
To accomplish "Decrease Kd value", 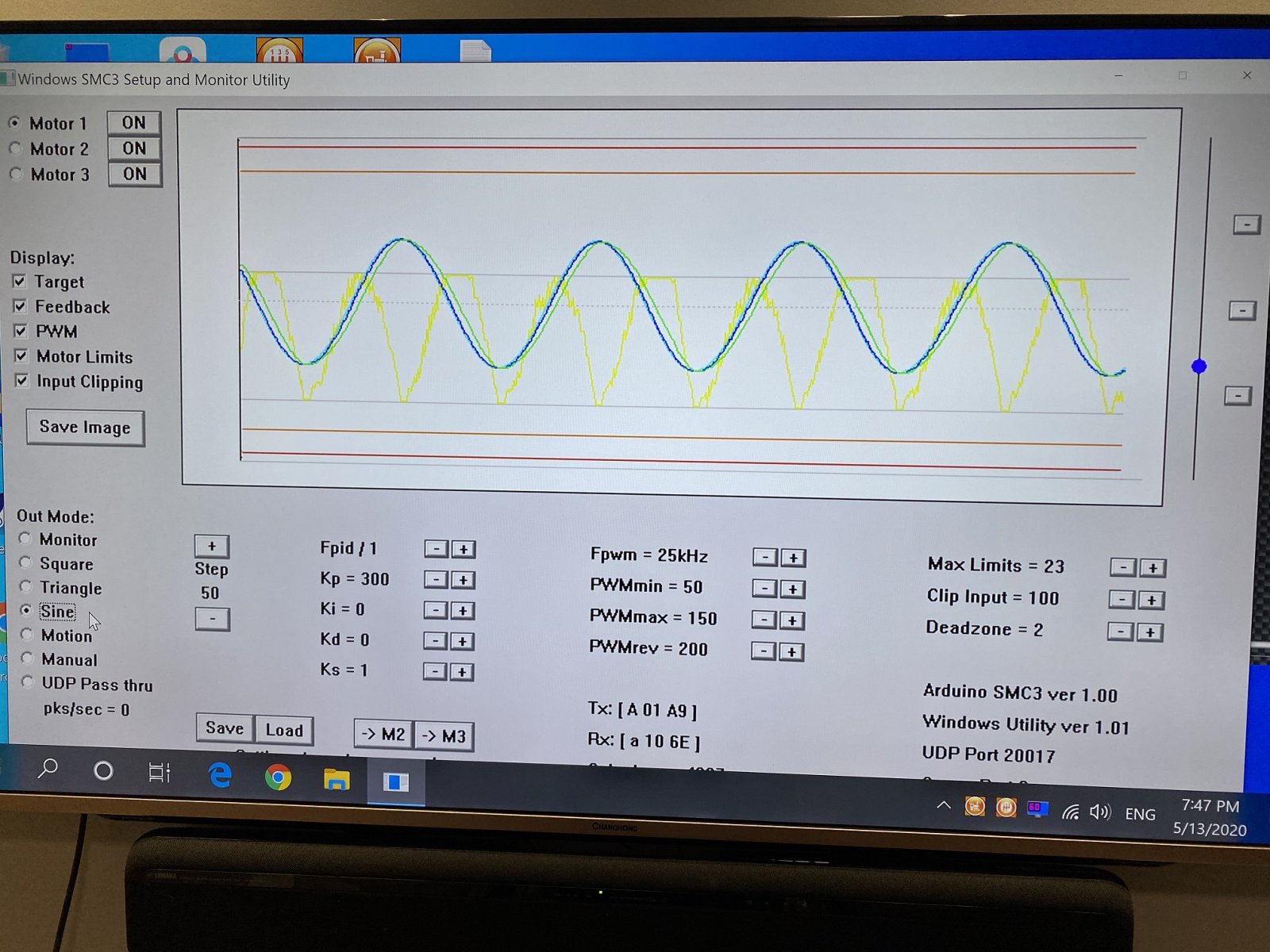I will click(x=435, y=641).
